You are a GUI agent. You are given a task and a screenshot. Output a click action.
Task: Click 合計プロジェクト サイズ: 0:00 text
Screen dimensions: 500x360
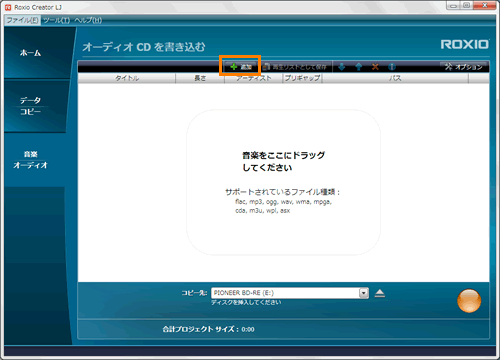[x=208, y=329]
